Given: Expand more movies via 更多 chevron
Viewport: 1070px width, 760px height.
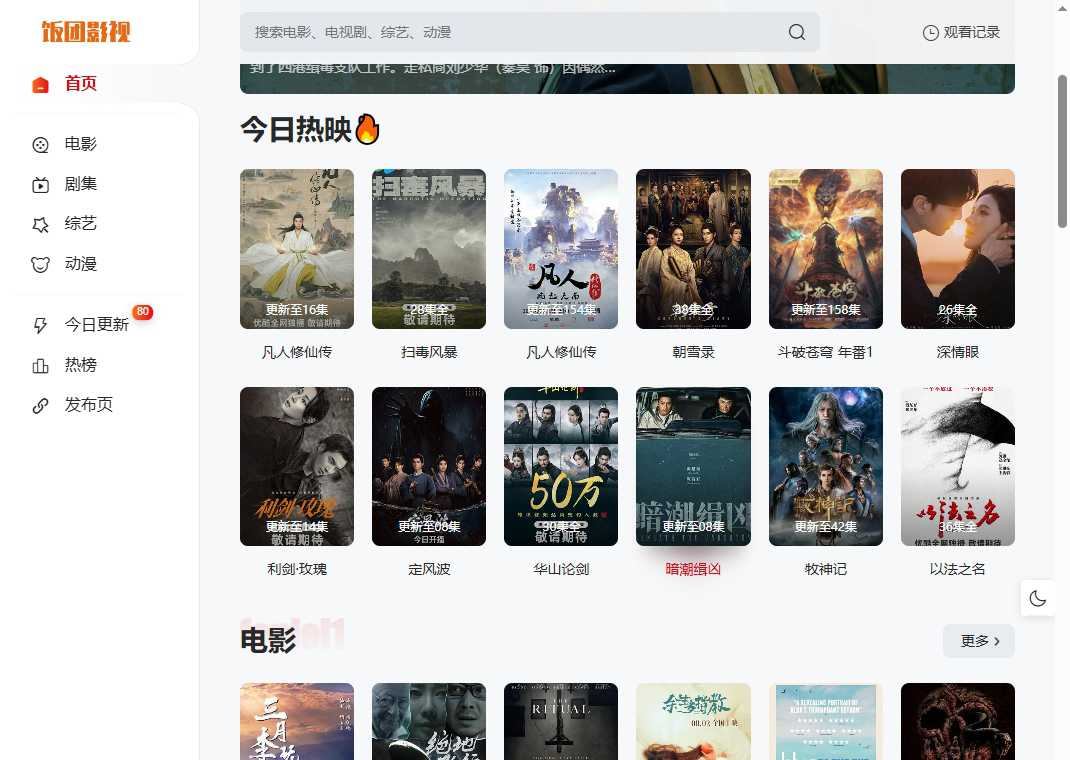Looking at the screenshot, I should pos(996,641).
